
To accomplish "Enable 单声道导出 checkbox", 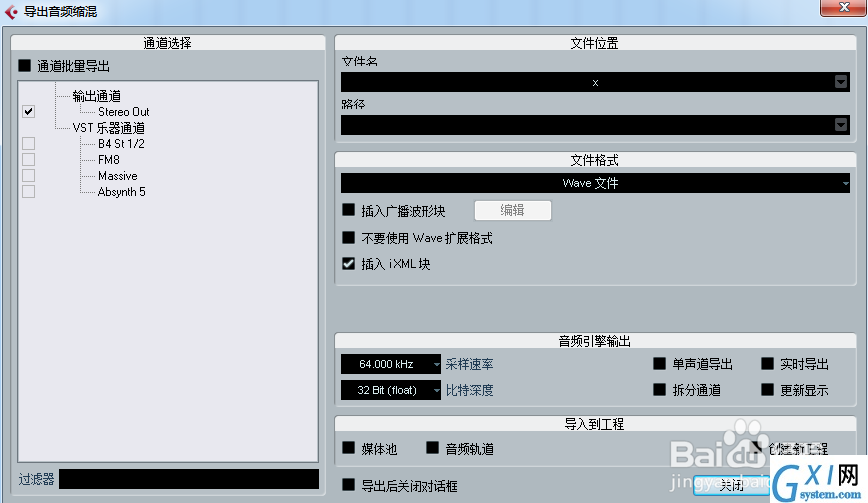I will tap(659, 364).
